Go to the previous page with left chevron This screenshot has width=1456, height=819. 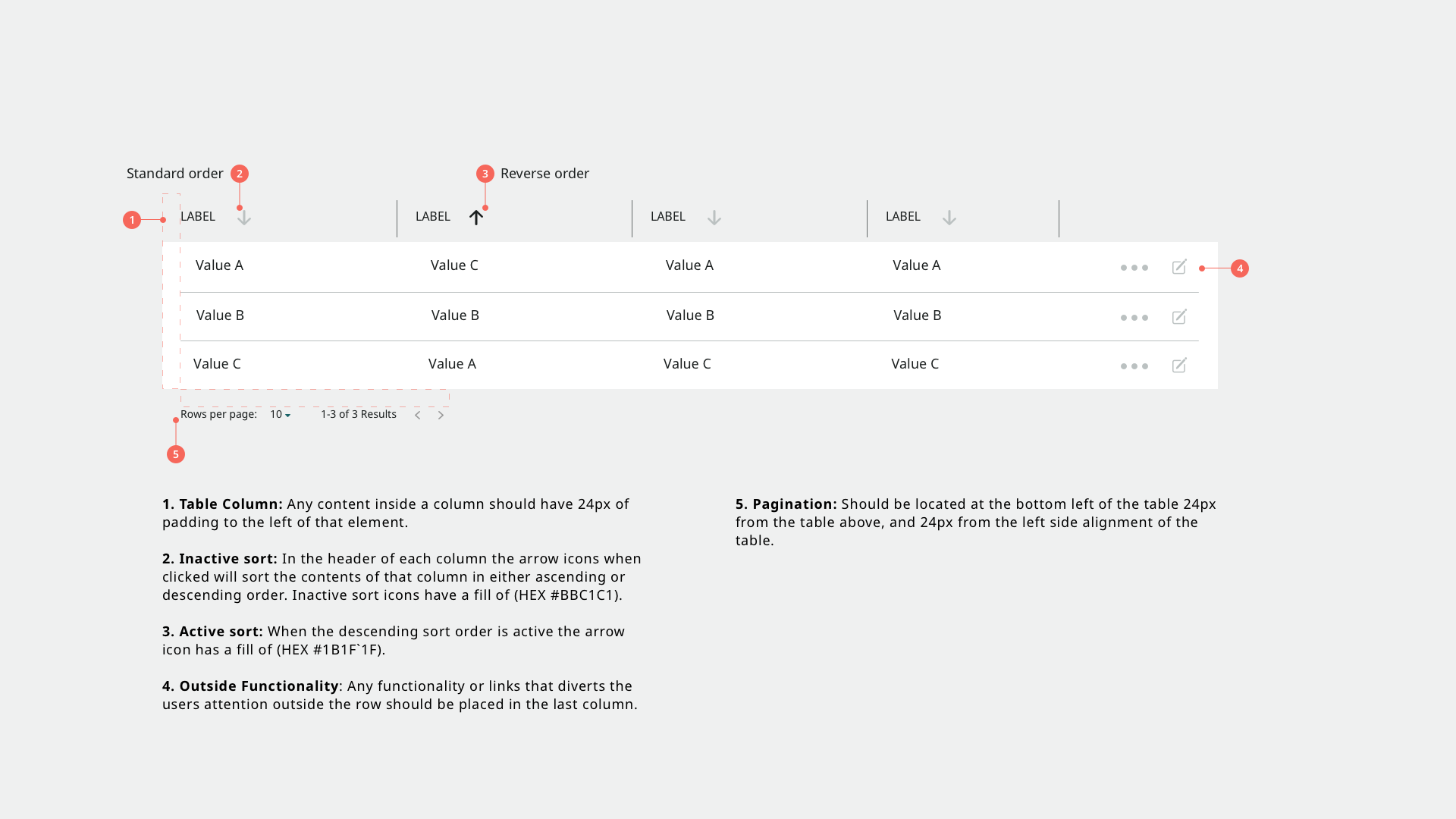pos(417,415)
